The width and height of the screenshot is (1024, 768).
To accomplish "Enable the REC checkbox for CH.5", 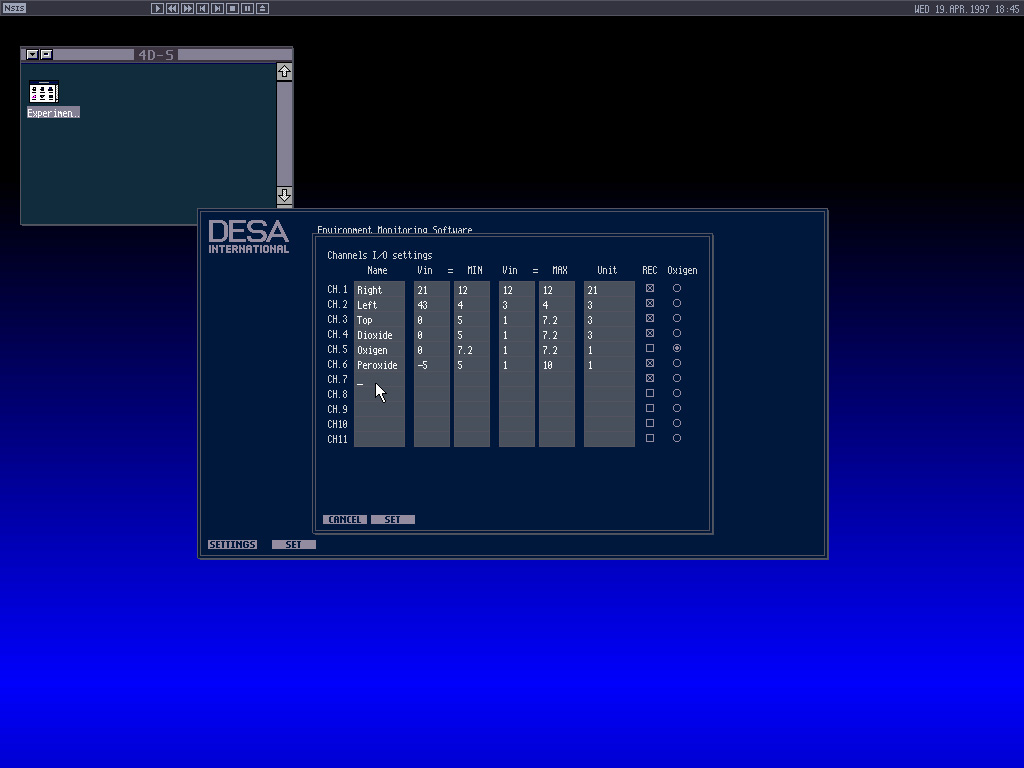I will tap(650, 349).
